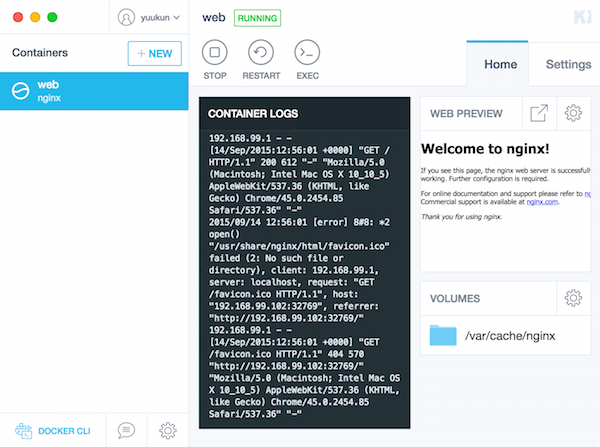
Task: Open Volumes gear settings
Action: [573, 298]
